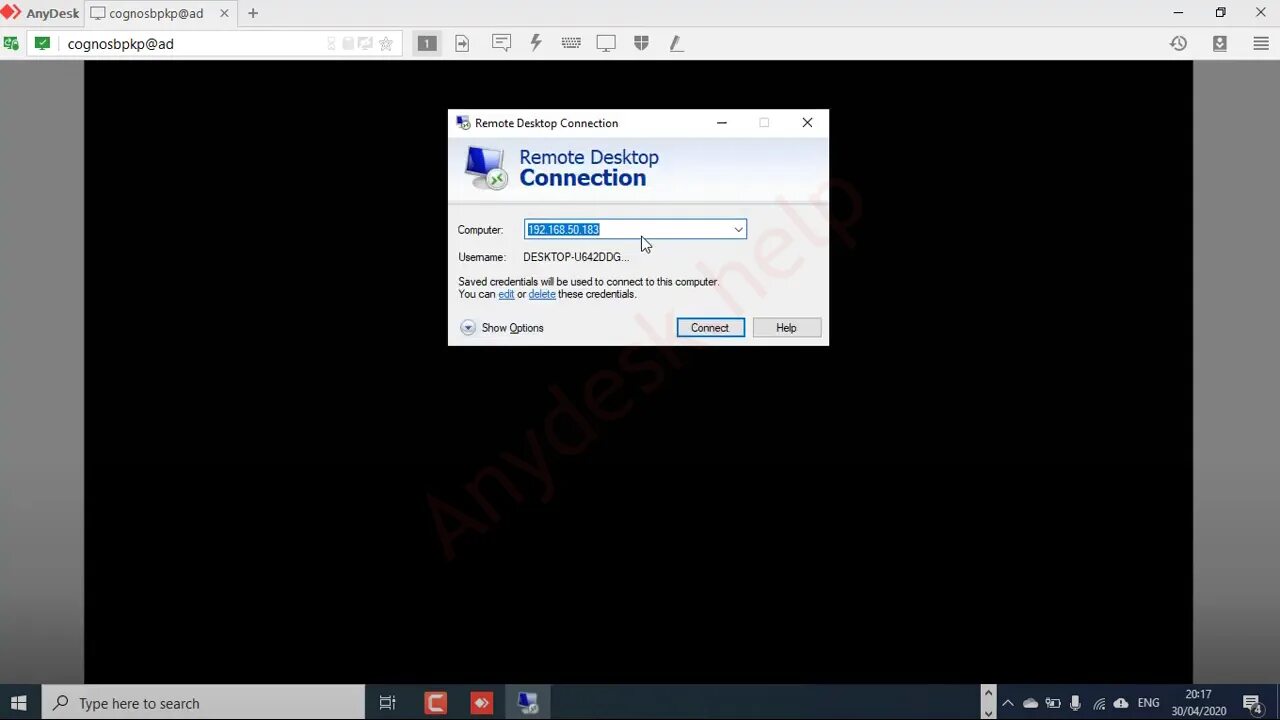Show hidden tray icons chevron

pos(1008,703)
